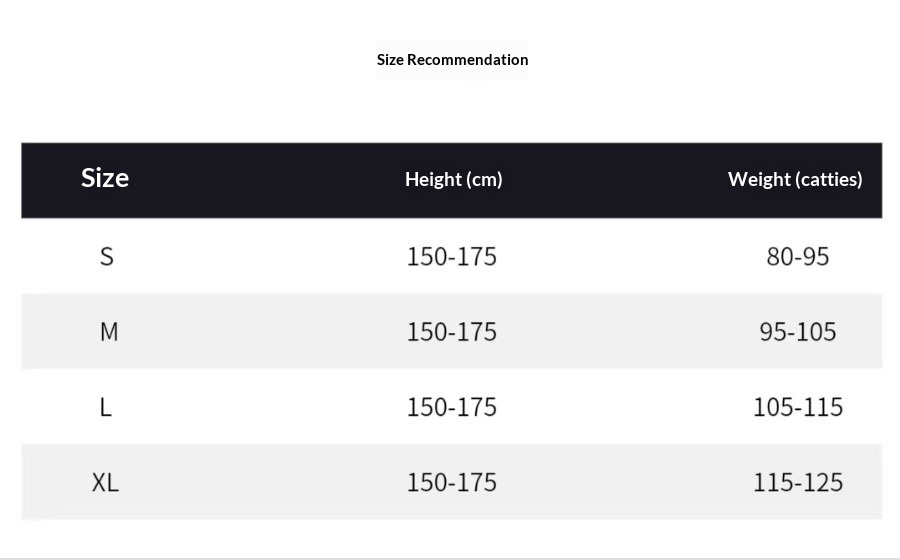This screenshot has height=560, width=900.
Task: Click the height value in the S row
Action: [x=451, y=257]
